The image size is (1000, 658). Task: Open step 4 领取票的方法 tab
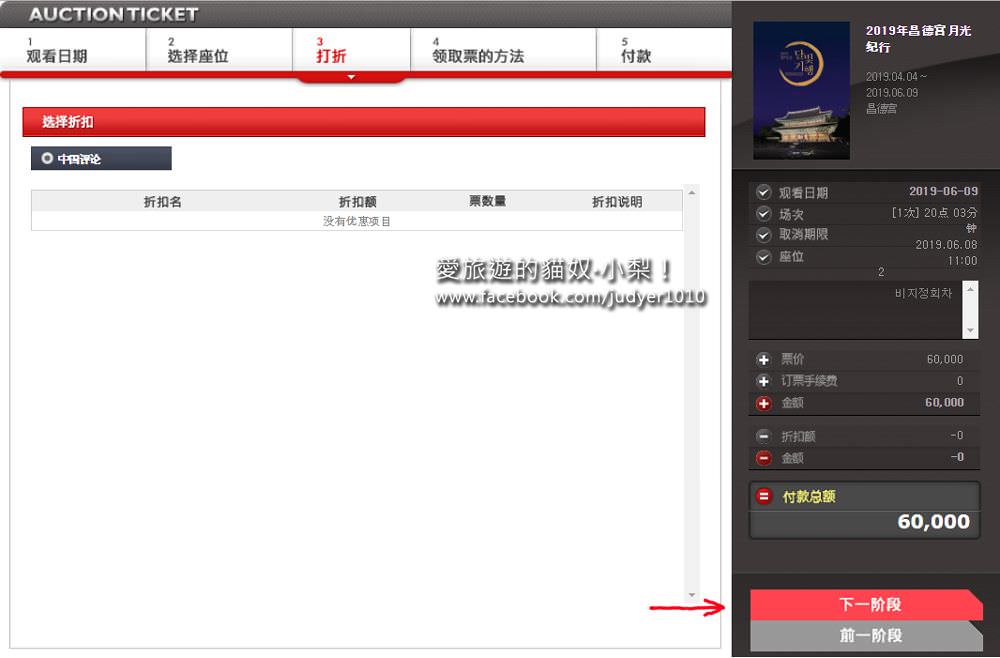[478, 51]
